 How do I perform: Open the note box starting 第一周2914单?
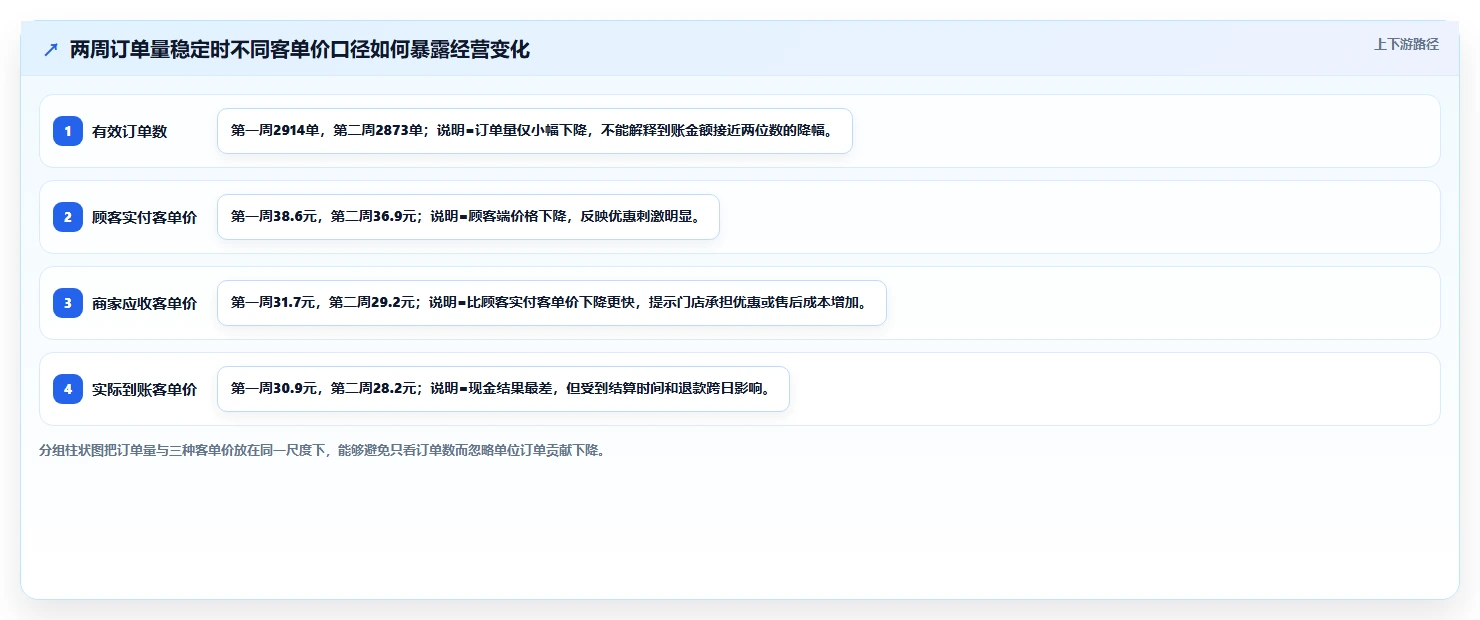(535, 131)
